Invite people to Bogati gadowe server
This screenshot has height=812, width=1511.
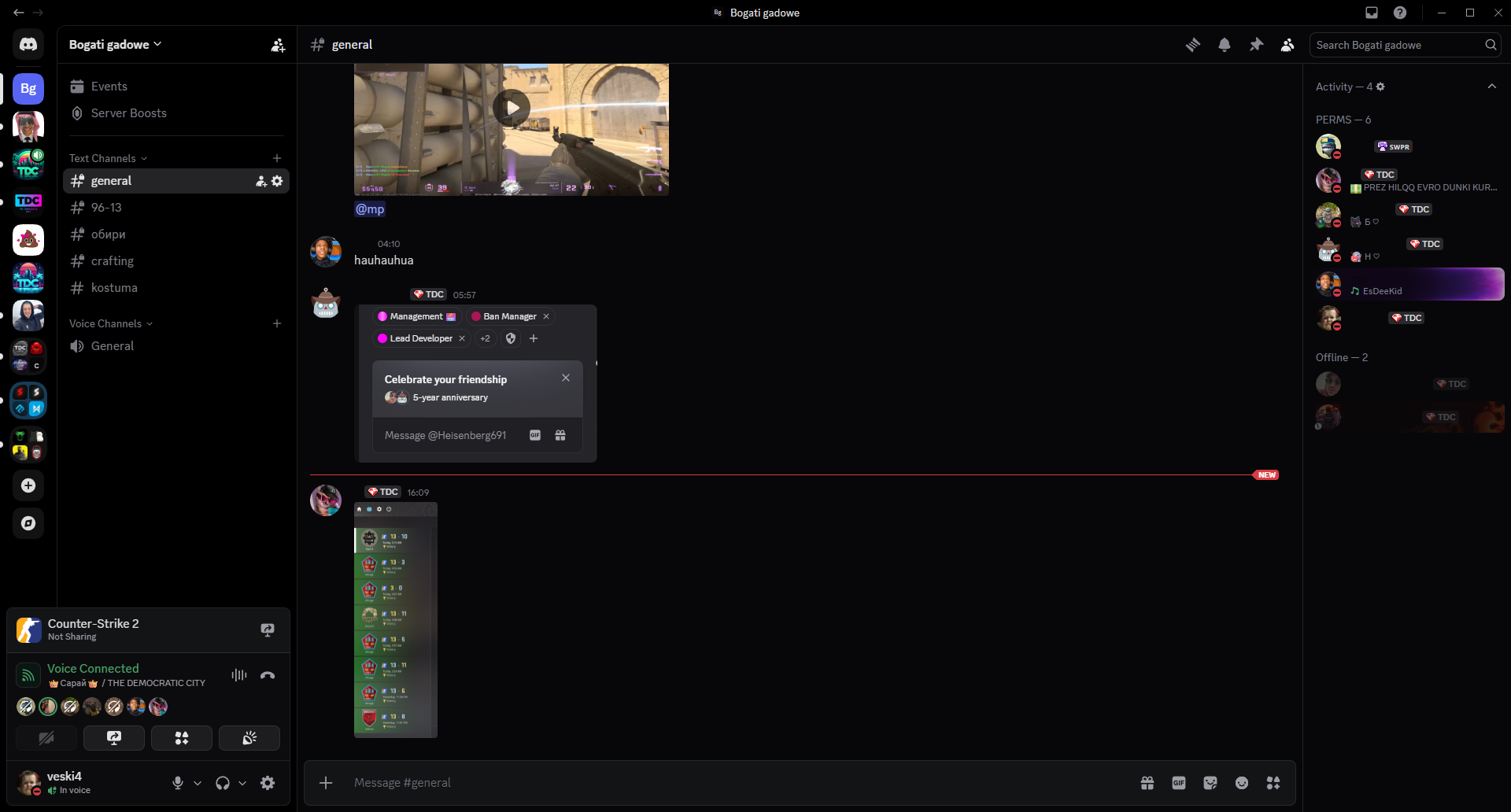pyautogui.click(x=278, y=45)
